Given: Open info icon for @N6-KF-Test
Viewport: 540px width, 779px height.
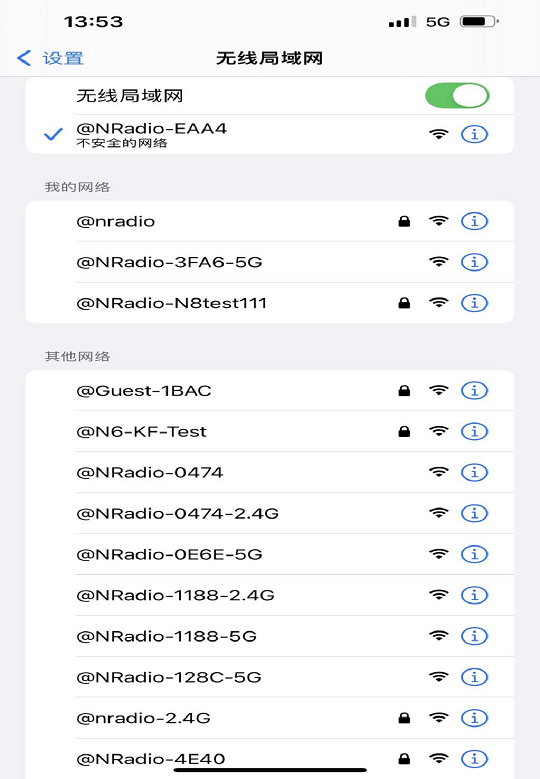Looking at the screenshot, I should click(474, 431).
